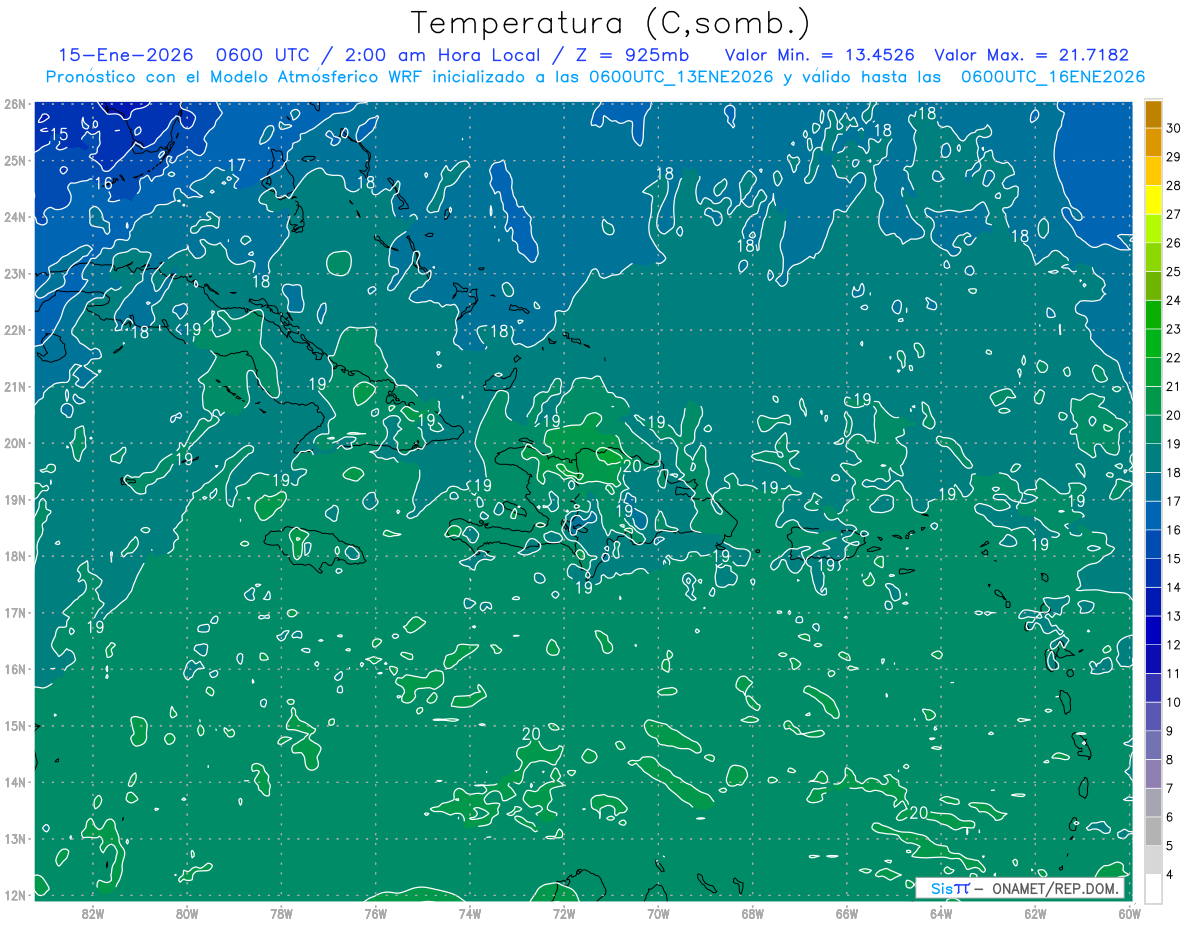Click the color scale label '26'
This screenshot has height=927, width=1200.
point(1174,243)
